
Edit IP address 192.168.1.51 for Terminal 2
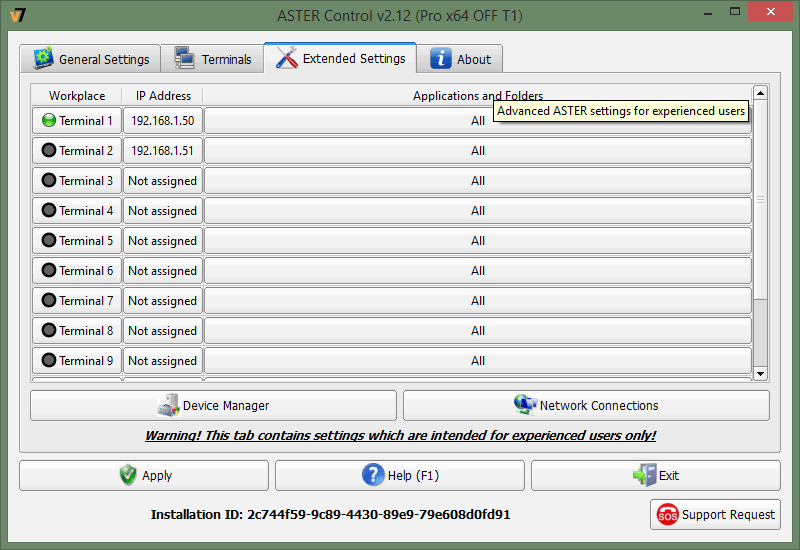pos(163,151)
